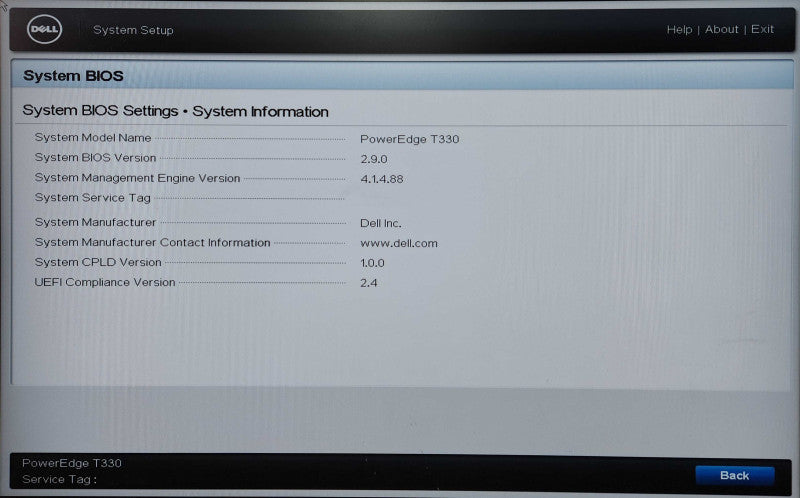Select the System Manufacturer label
Screen dimensions: 800x498
click(95, 222)
